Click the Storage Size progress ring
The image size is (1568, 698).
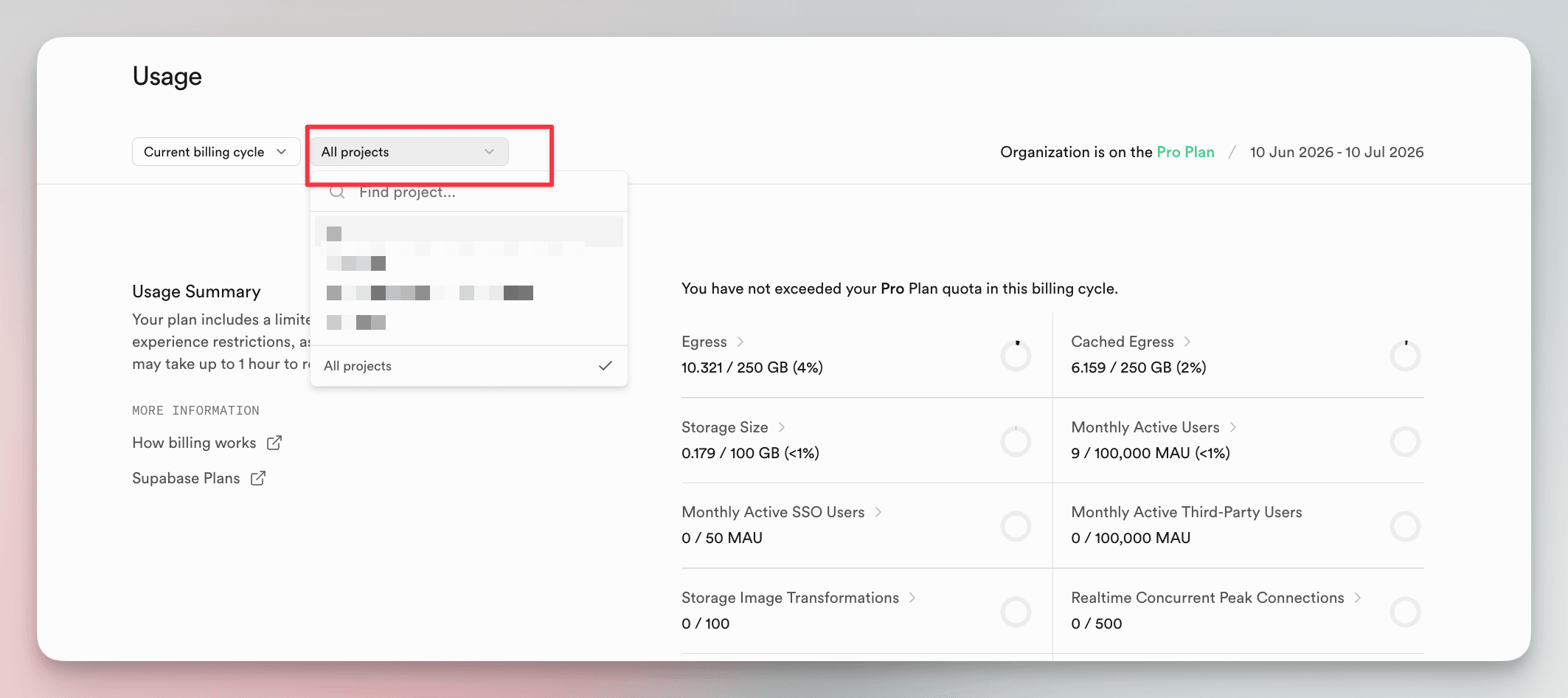tap(1016, 442)
